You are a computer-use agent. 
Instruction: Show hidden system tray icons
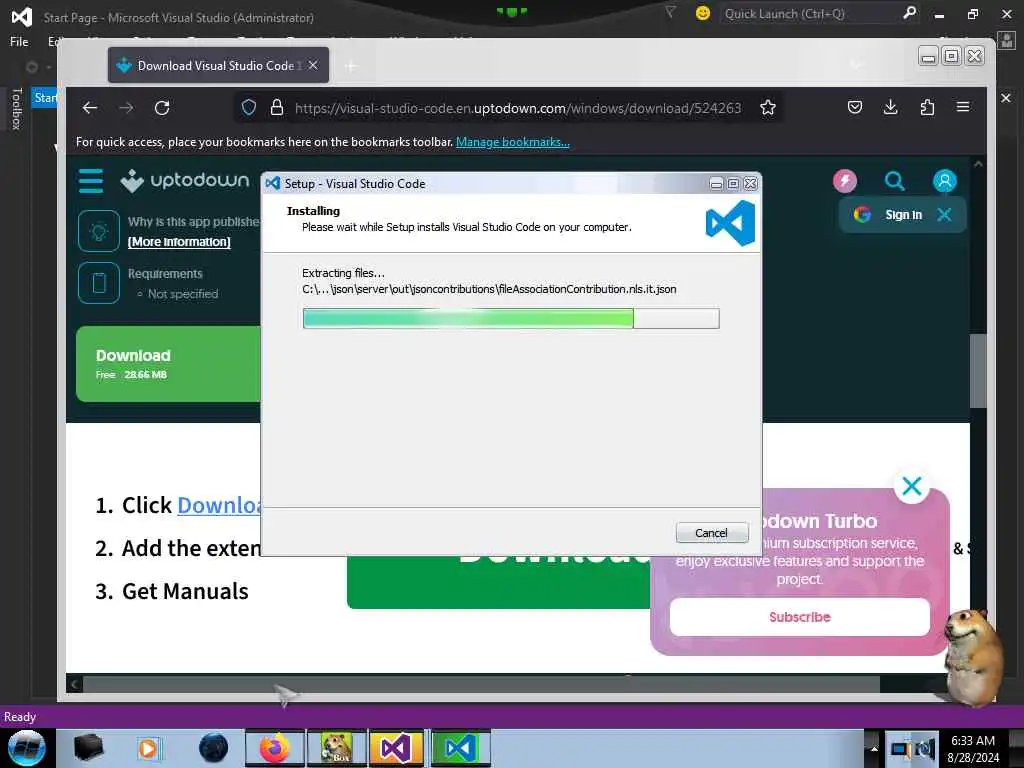click(x=874, y=748)
